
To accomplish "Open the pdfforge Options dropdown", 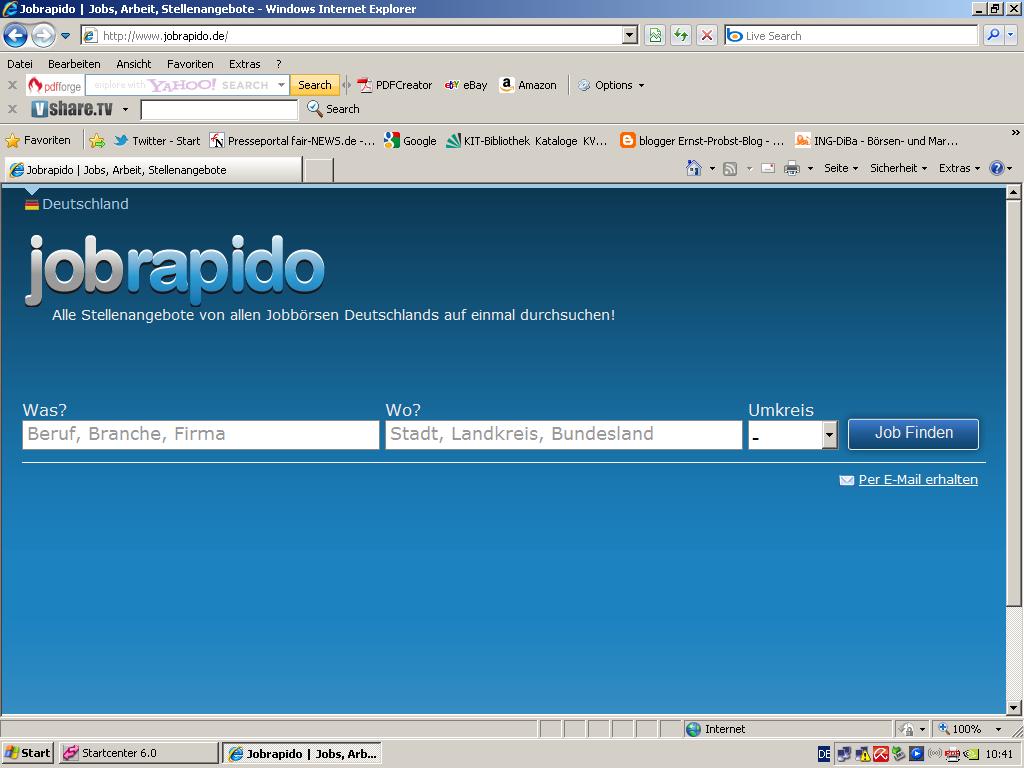I will [x=611, y=85].
